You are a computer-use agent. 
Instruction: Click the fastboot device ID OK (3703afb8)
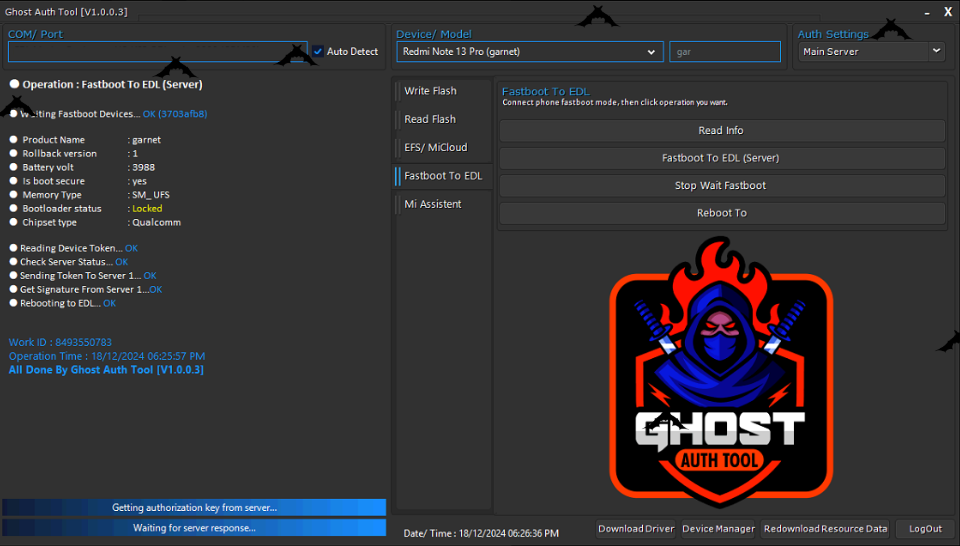175,114
